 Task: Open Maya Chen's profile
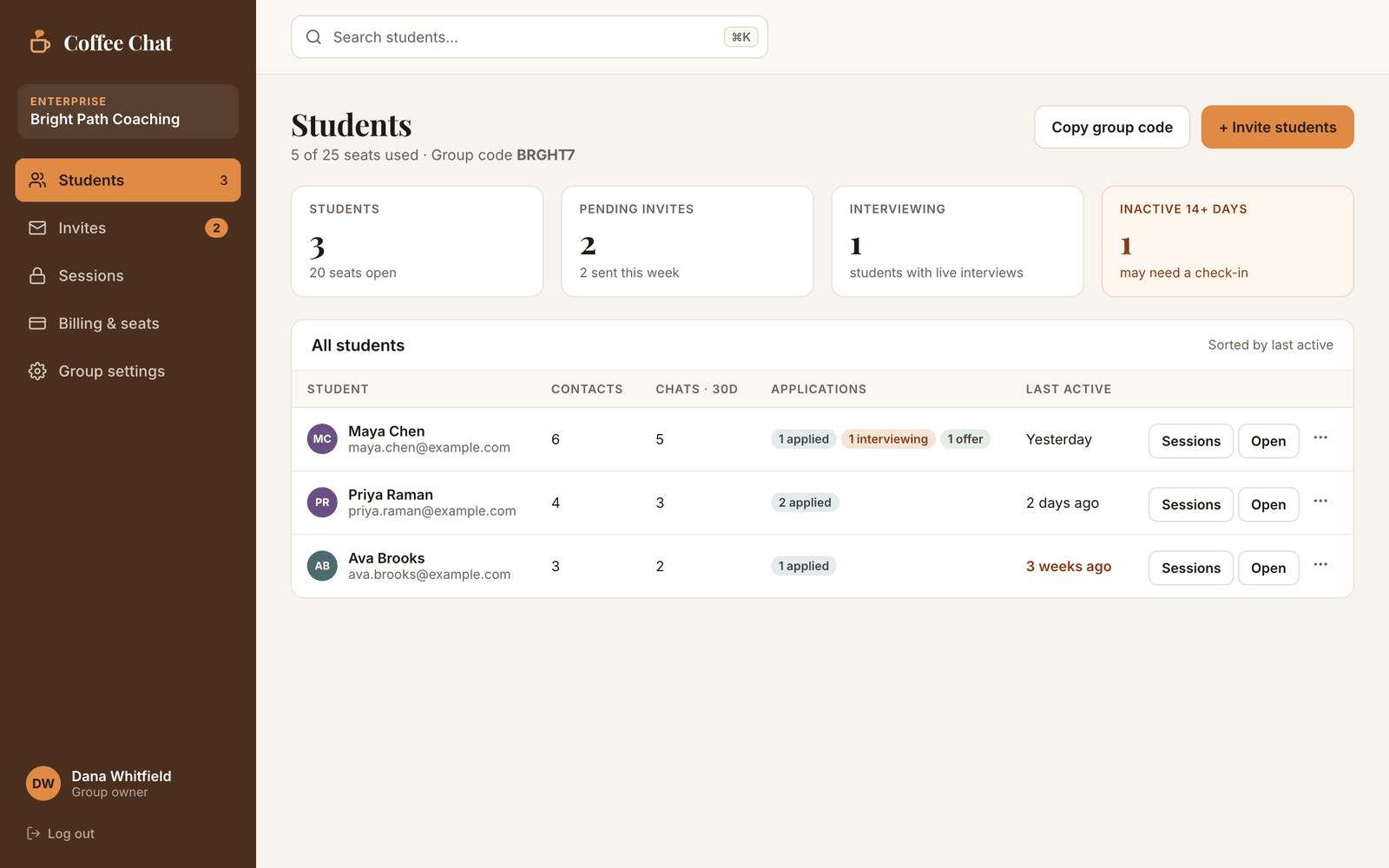click(x=1268, y=441)
